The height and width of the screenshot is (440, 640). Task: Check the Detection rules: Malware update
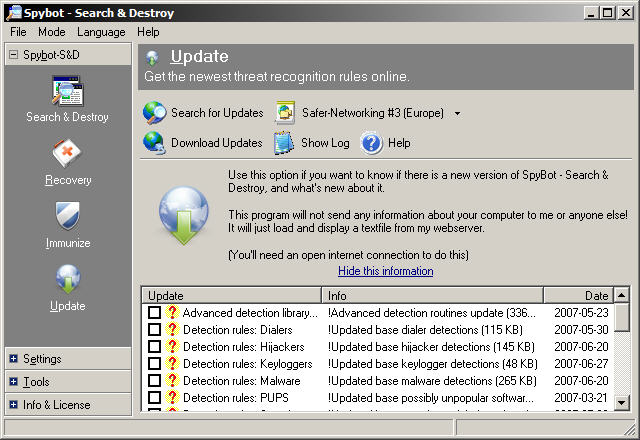tap(154, 380)
